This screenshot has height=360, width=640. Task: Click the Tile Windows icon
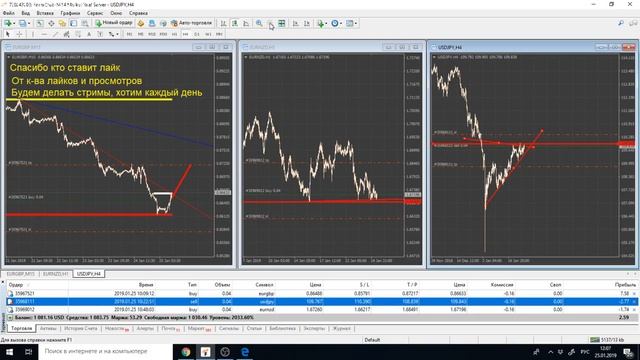coord(282,23)
